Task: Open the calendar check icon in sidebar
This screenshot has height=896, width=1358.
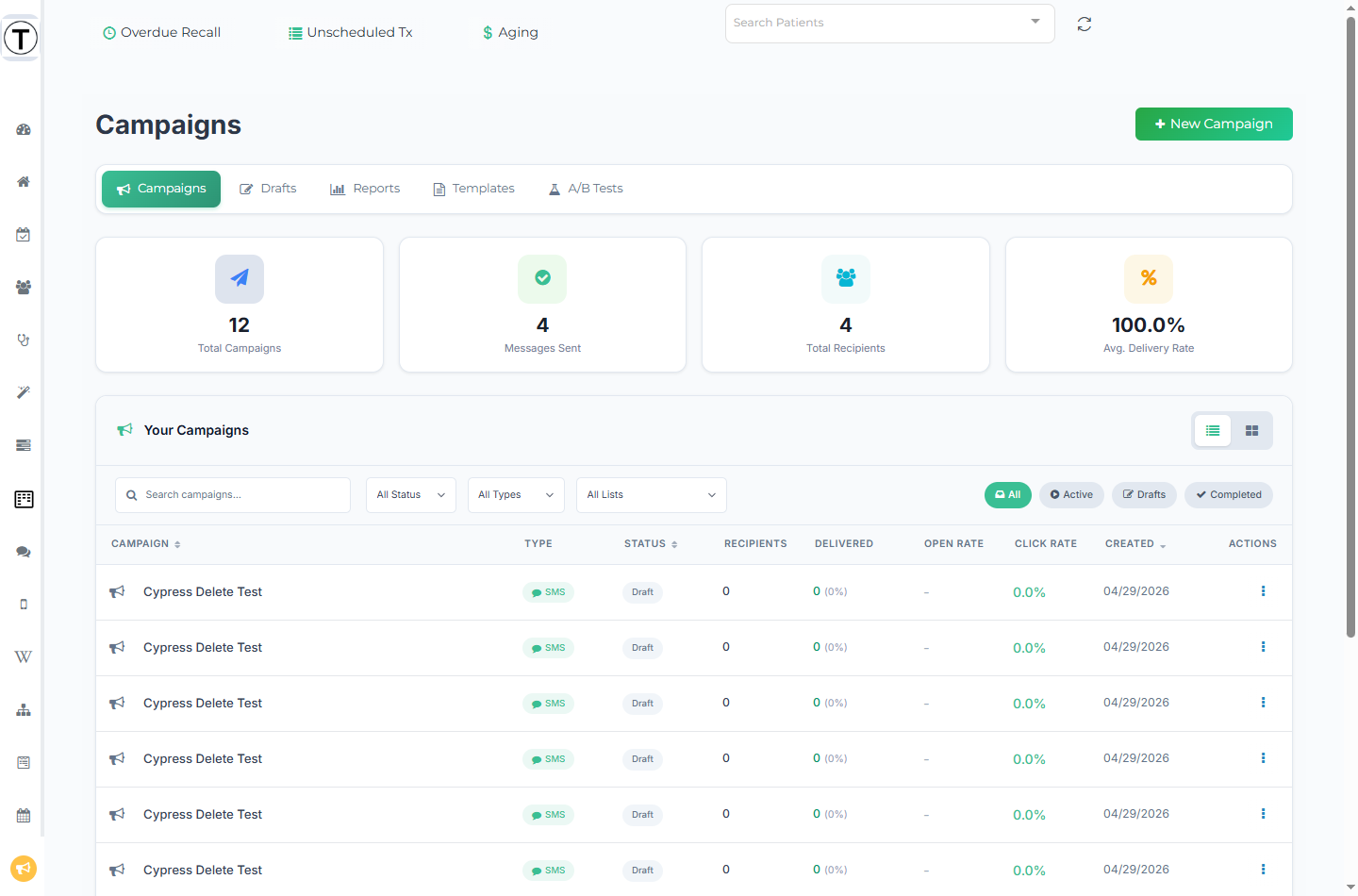Action: click(x=24, y=235)
